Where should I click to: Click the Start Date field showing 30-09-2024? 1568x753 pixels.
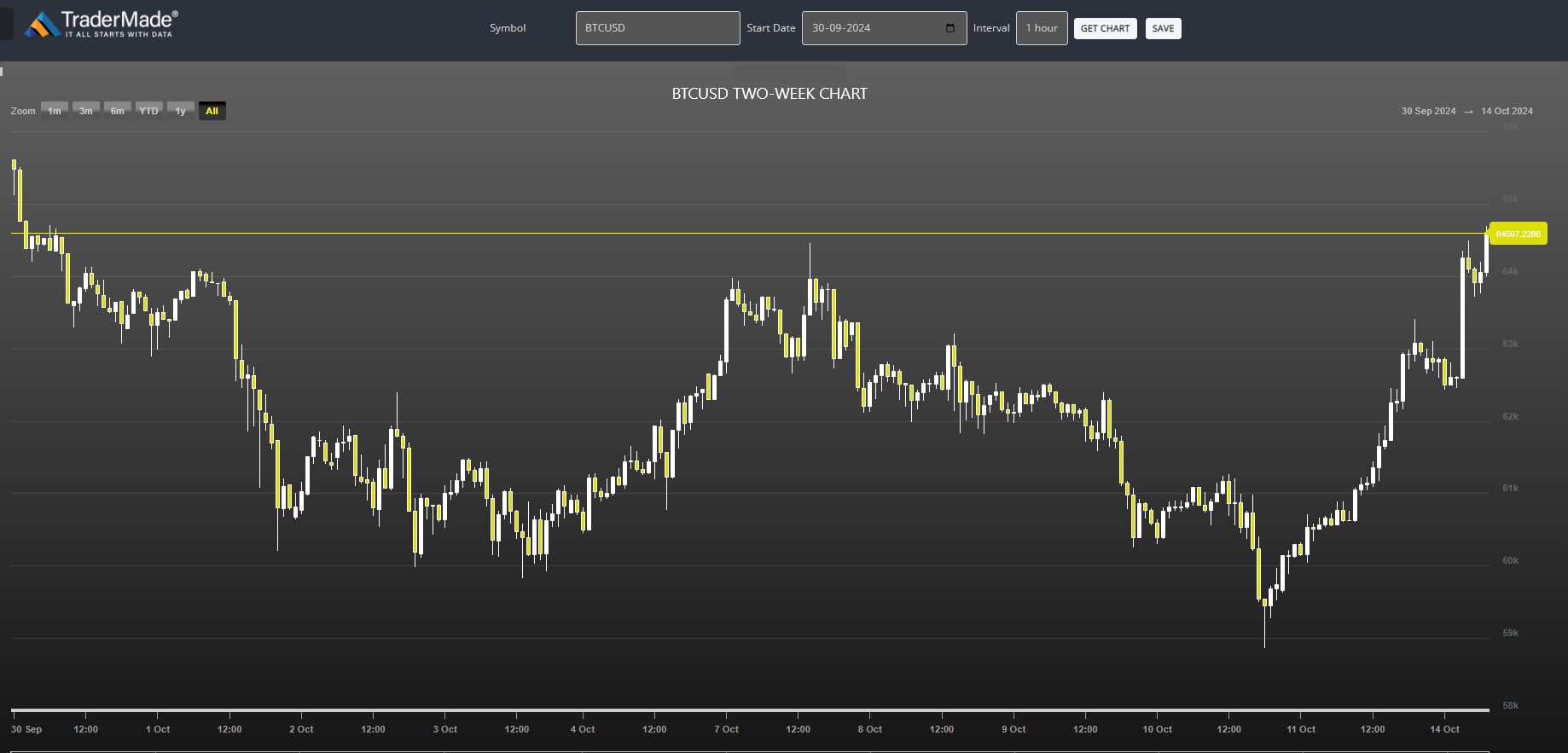pyautogui.click(x=884, y=28)
